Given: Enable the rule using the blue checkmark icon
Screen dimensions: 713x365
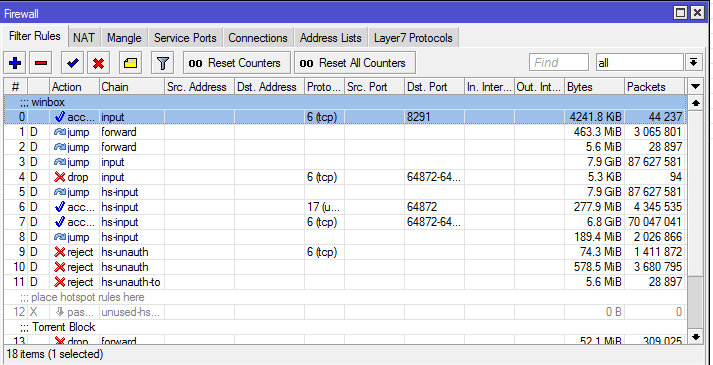Looking at the screenshot, I should click(72, 63).
